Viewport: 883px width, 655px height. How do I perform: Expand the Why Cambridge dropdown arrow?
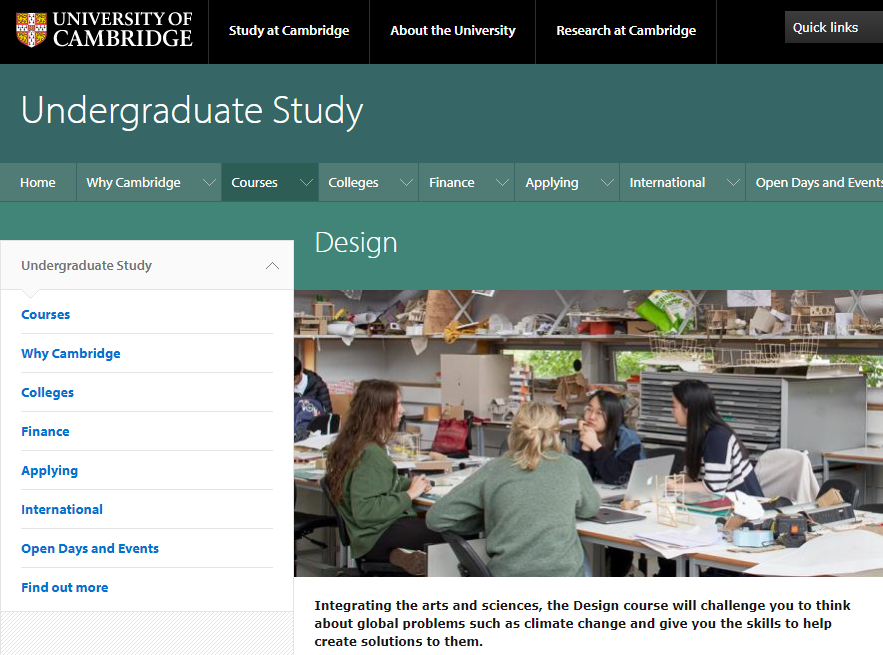tap(209, 183)
